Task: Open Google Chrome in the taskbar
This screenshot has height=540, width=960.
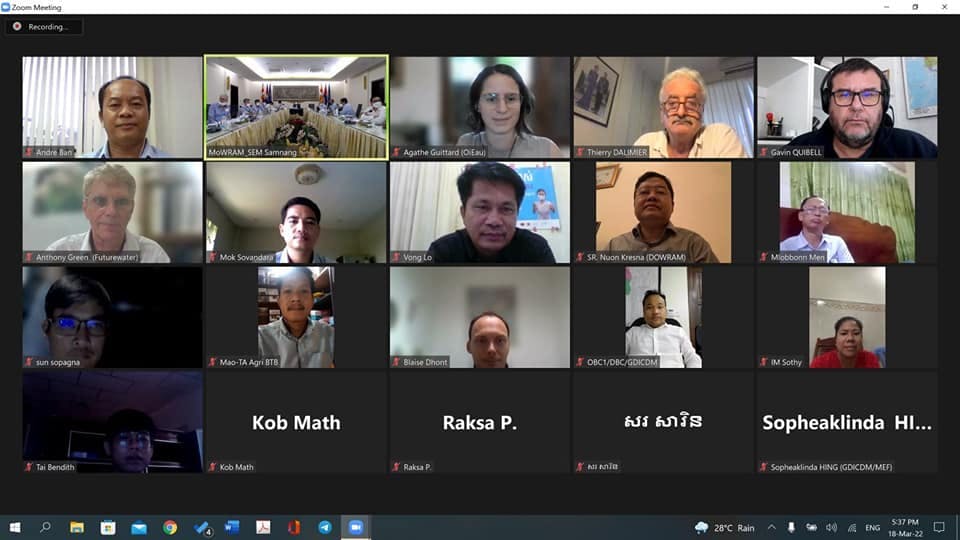Action: point(170,527)
